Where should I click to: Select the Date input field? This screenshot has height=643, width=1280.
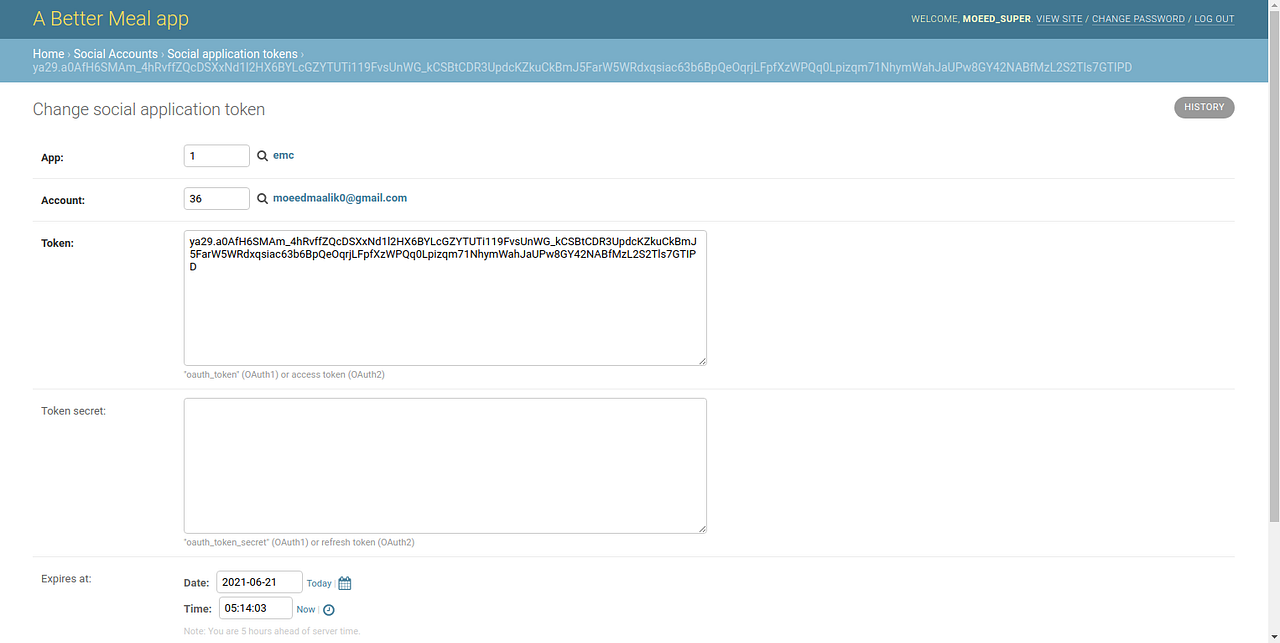(258, 582)
